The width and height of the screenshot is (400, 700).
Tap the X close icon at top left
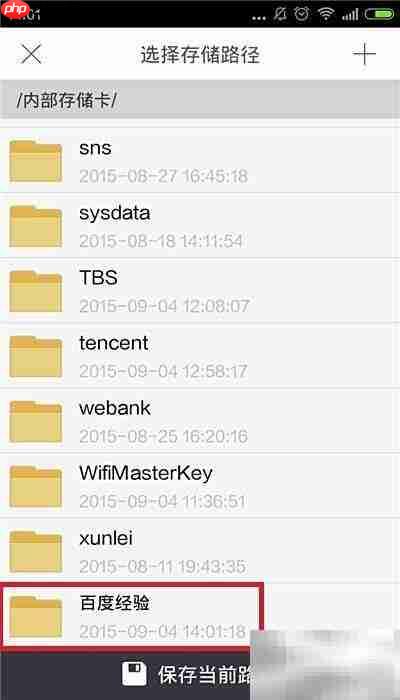pyautogui.click(x=31, y=54)
